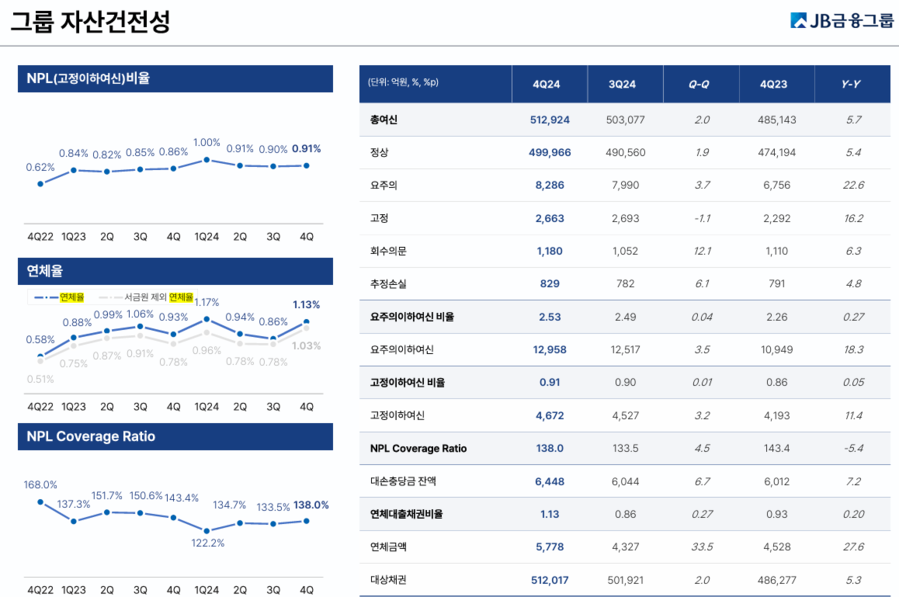
Task: Select the 33.5 Q-Q value for 연체금액
Action: (x=700, y=547)
